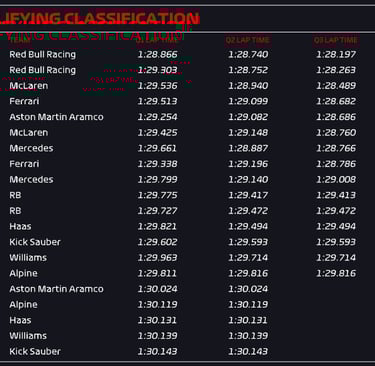Click the Q1 lap time 1:29.602
The width and height of the screenshot is (375, 366).
(x=157, y=242)
